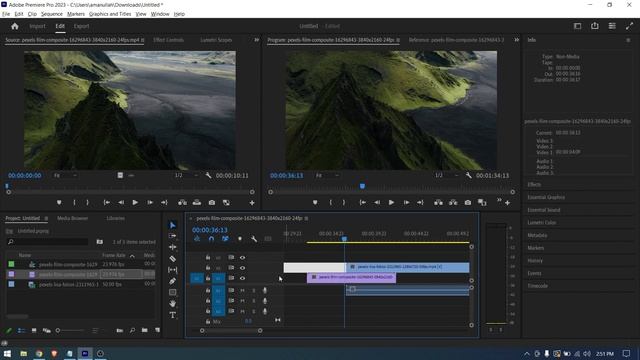Select the Razor tool
The image size is (640, 360).
coord(172,258)
